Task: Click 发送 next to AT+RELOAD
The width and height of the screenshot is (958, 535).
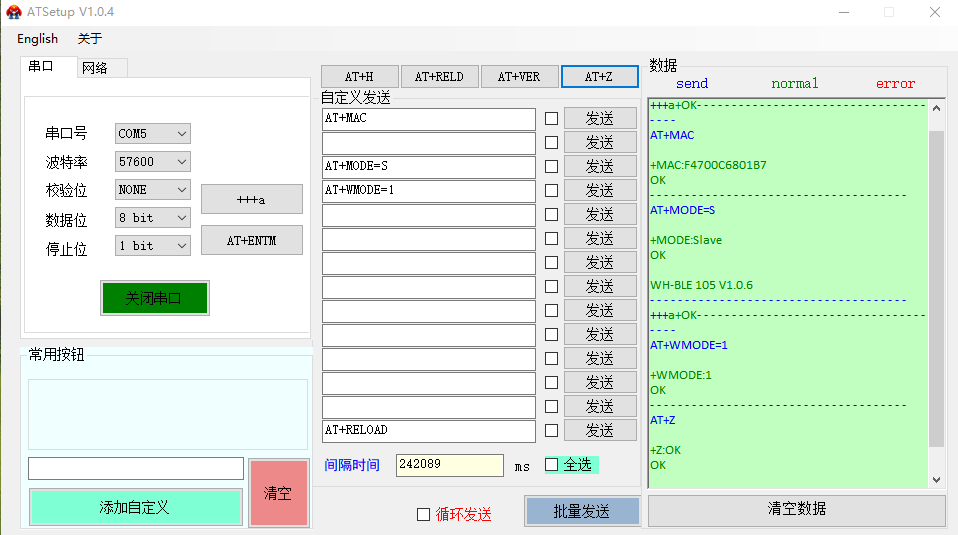Action: (599, 431)
